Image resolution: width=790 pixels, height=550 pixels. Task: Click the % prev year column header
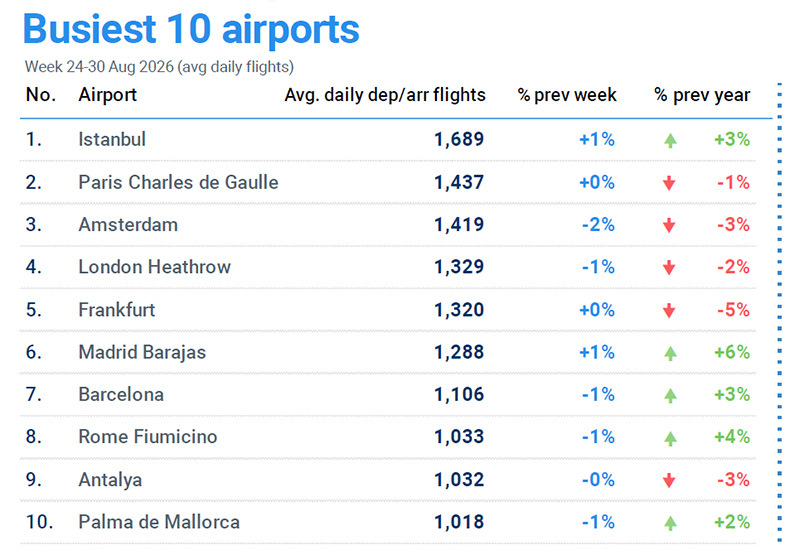[702, 95]
